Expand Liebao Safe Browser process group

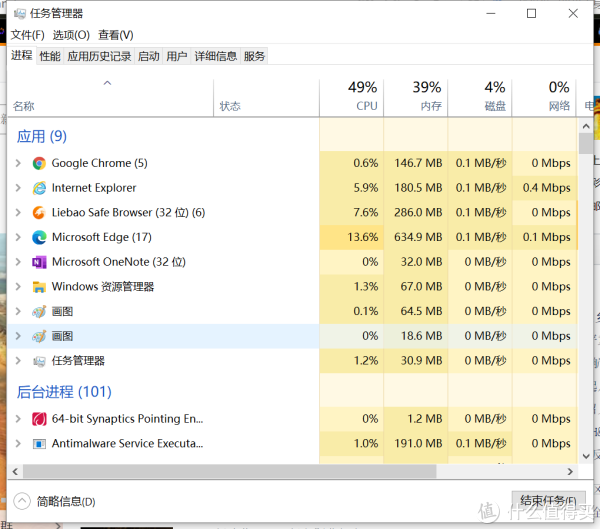tap(18, 212)
